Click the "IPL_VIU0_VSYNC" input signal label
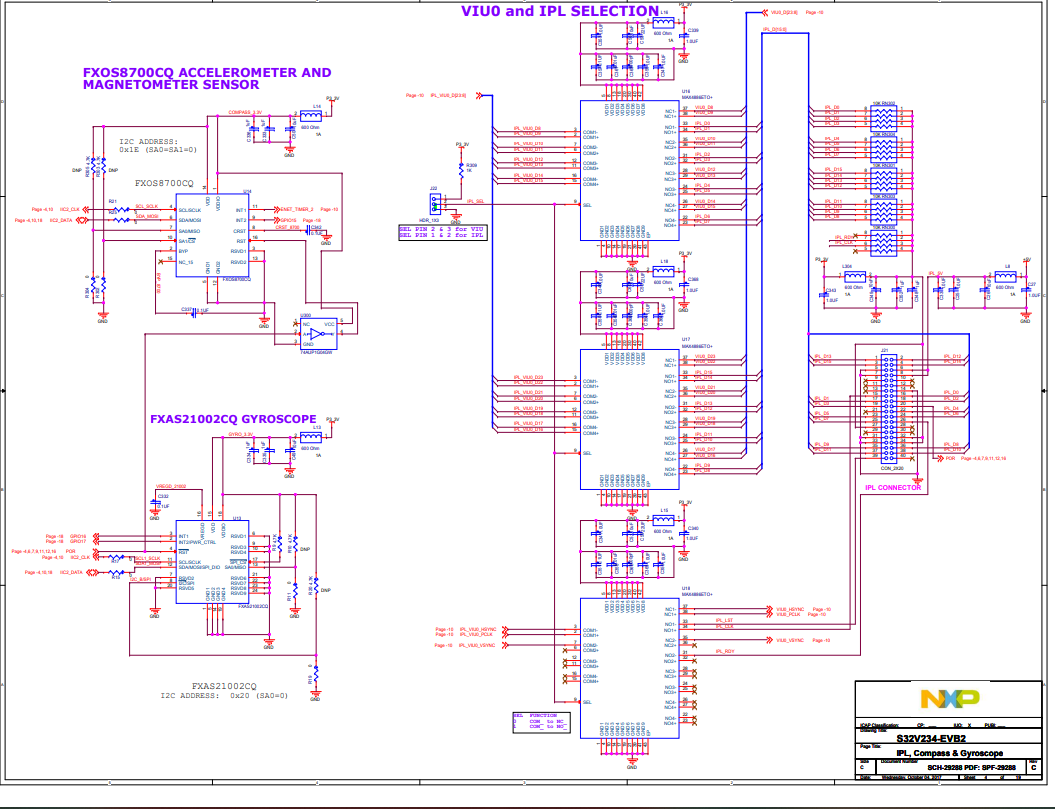 (x=477, y=645)
